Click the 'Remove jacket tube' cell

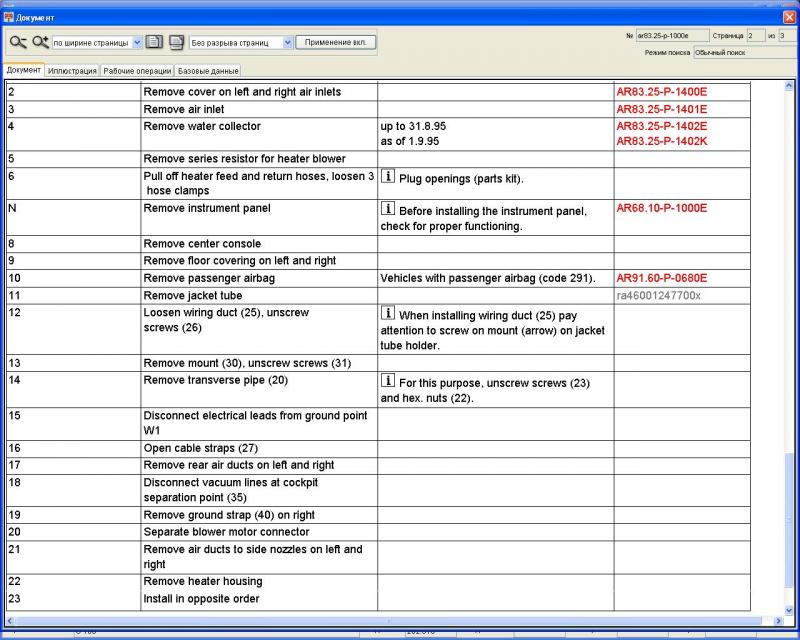pyautogui.click(x=259, y=296)
